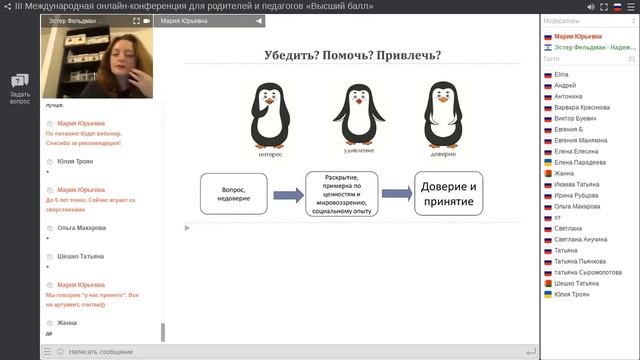
Task: Click the icon beside Юлия Троян chat message
Action: coord(50,162)
